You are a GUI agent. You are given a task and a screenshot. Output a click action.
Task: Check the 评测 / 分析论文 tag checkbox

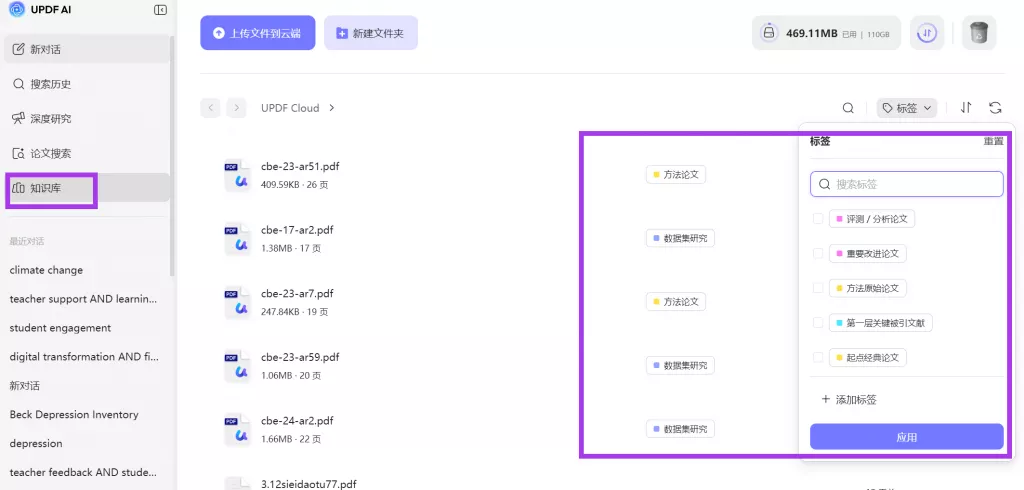[x=818, y=218]
